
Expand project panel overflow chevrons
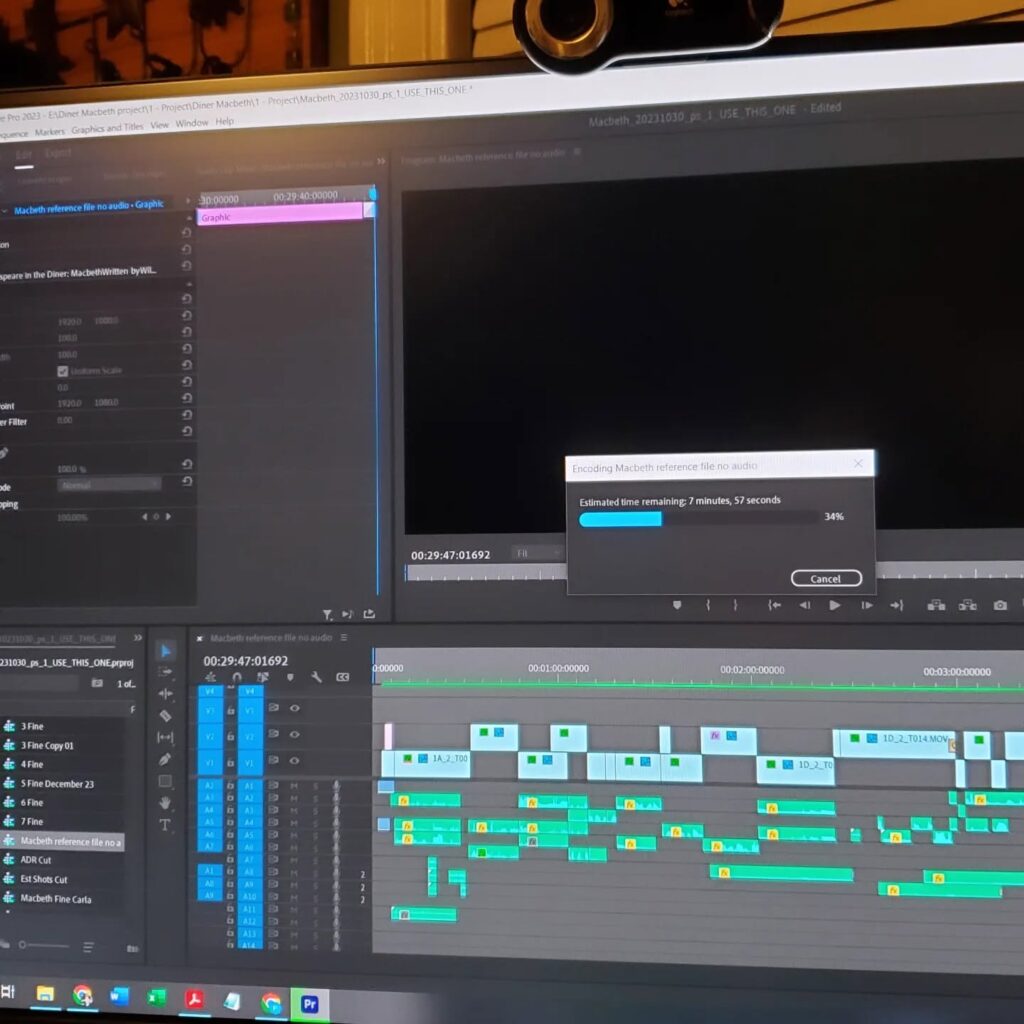[x=138, y=637]
